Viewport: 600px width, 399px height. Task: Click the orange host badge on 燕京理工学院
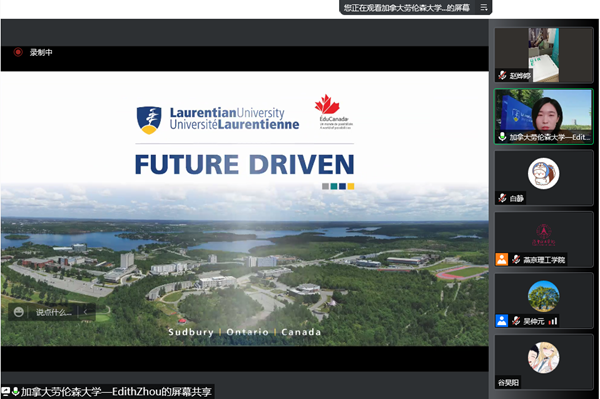coord(502,259)
